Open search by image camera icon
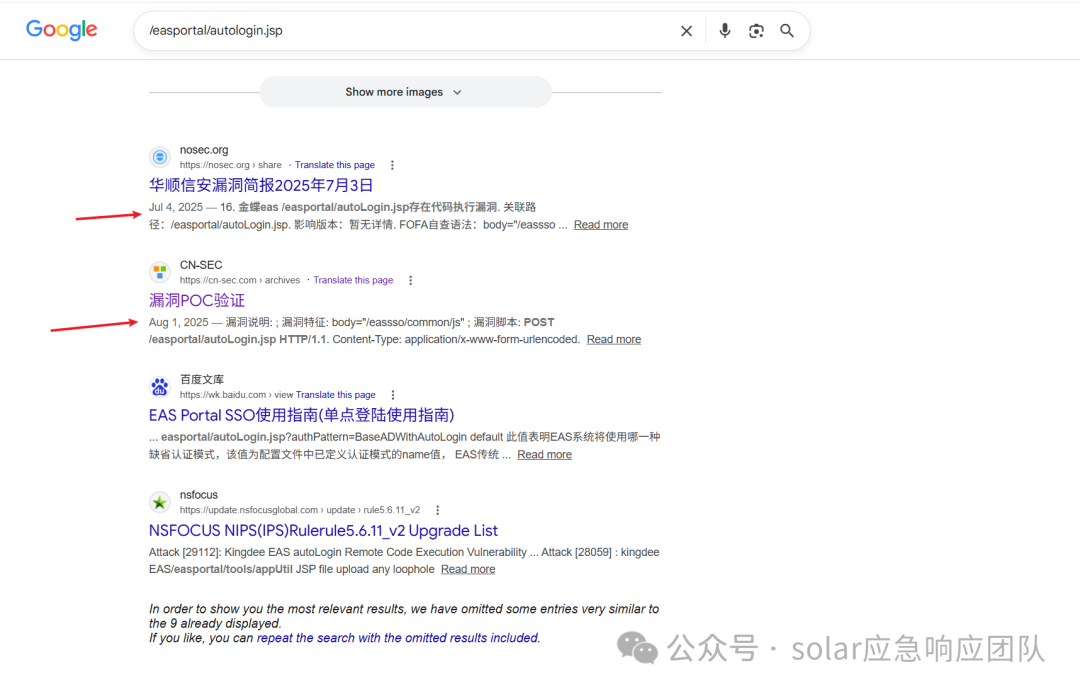 [x=756, y=31]
